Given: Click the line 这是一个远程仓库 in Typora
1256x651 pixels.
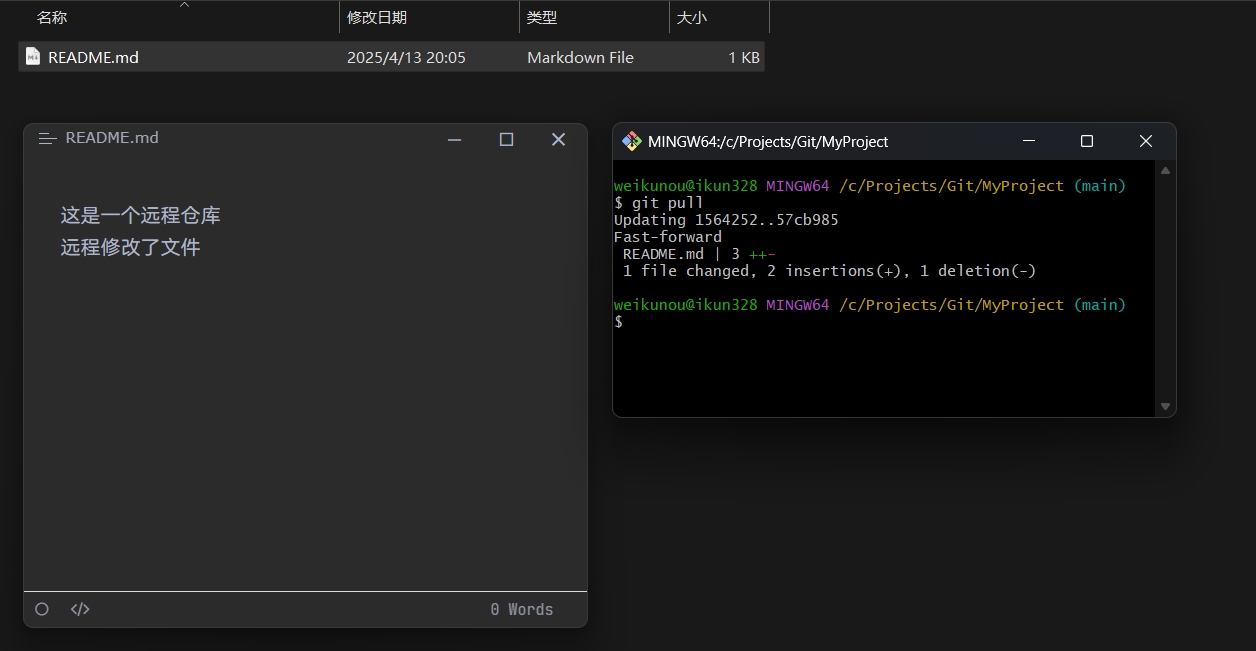Looking at the screenshot, I should tap(140, 215).
